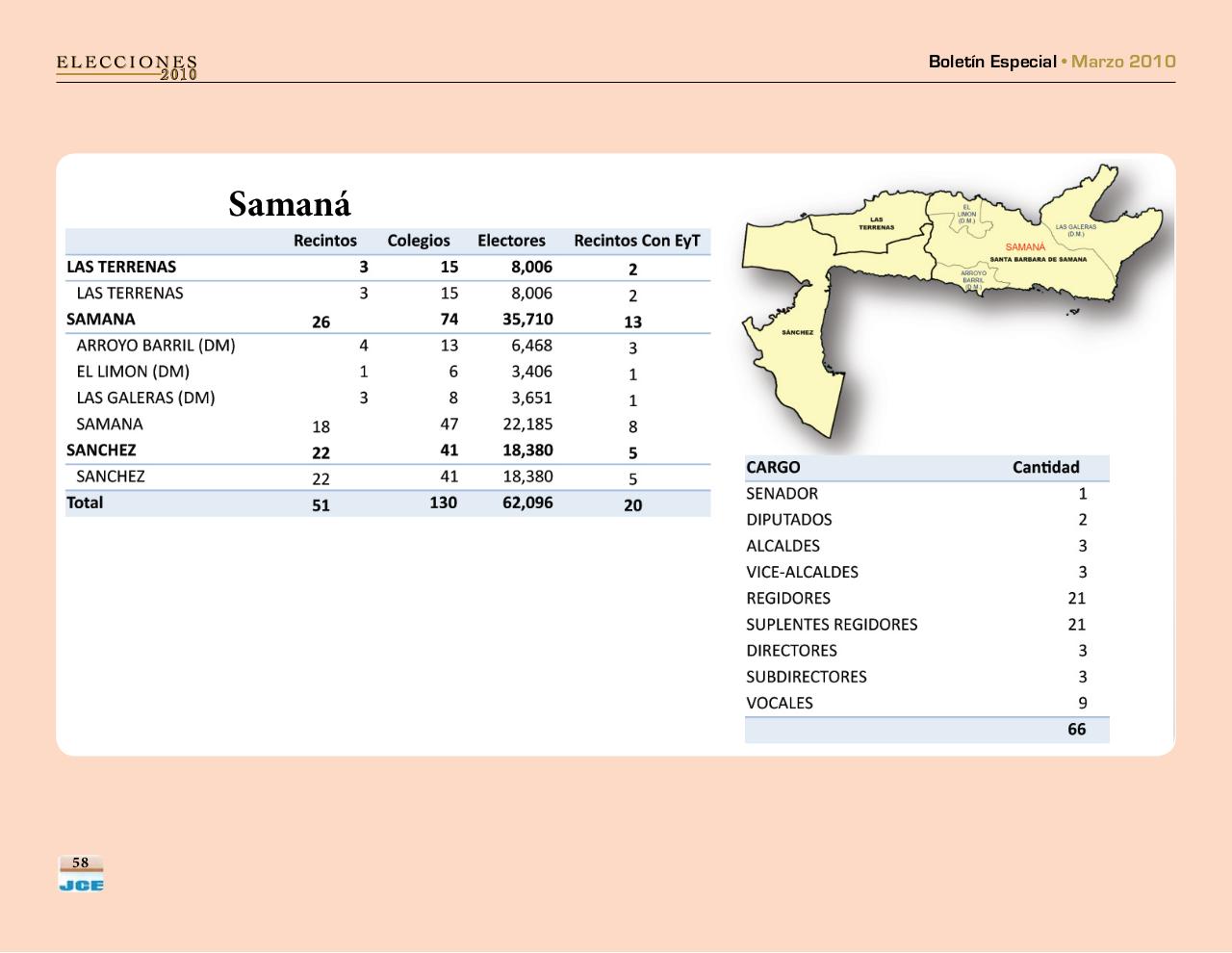Click the Boletín Especial header text
Viewport: 1232px width, 953px height.
pyautogui.click(x=991, y=62)
